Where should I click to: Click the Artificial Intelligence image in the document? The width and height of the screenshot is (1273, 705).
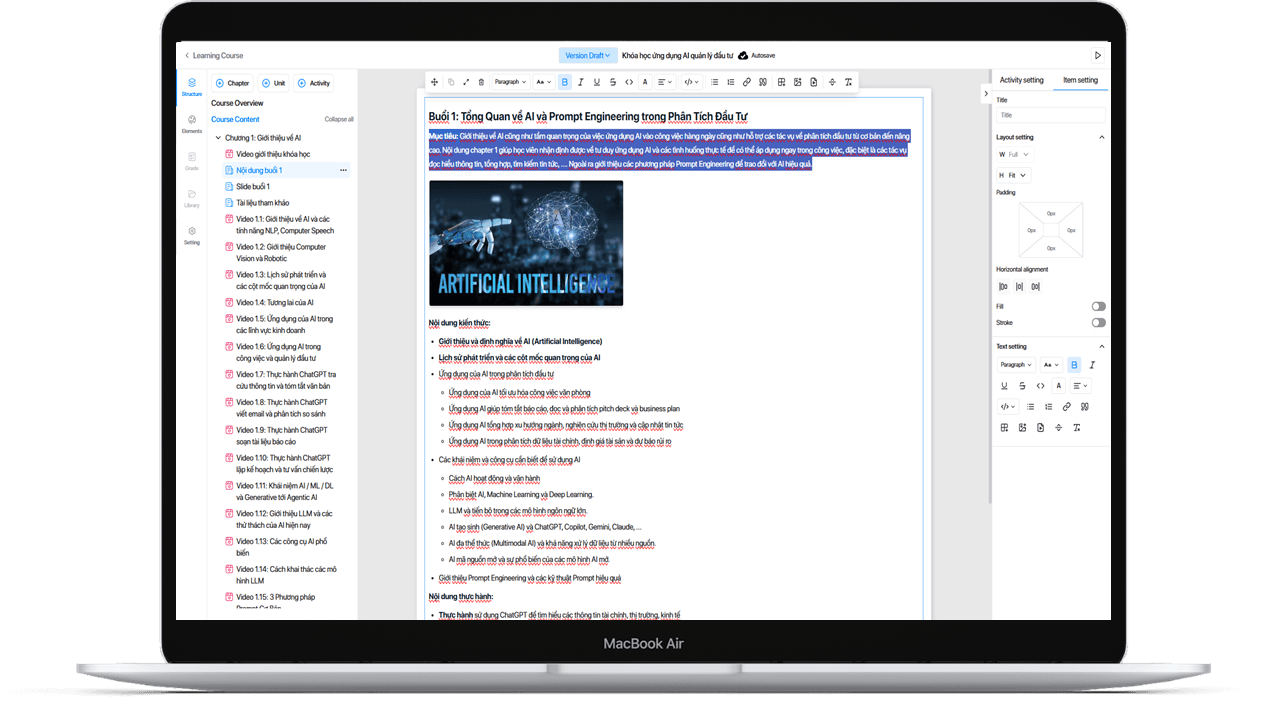526,243
